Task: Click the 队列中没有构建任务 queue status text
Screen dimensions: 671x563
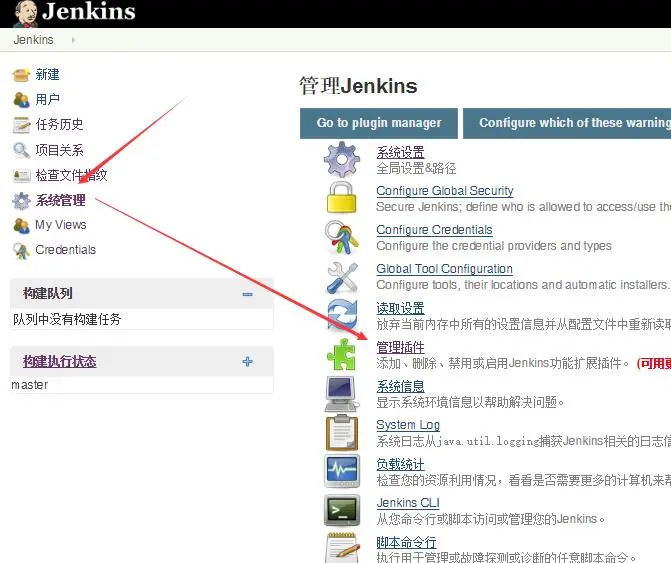Action: point(67,319)
